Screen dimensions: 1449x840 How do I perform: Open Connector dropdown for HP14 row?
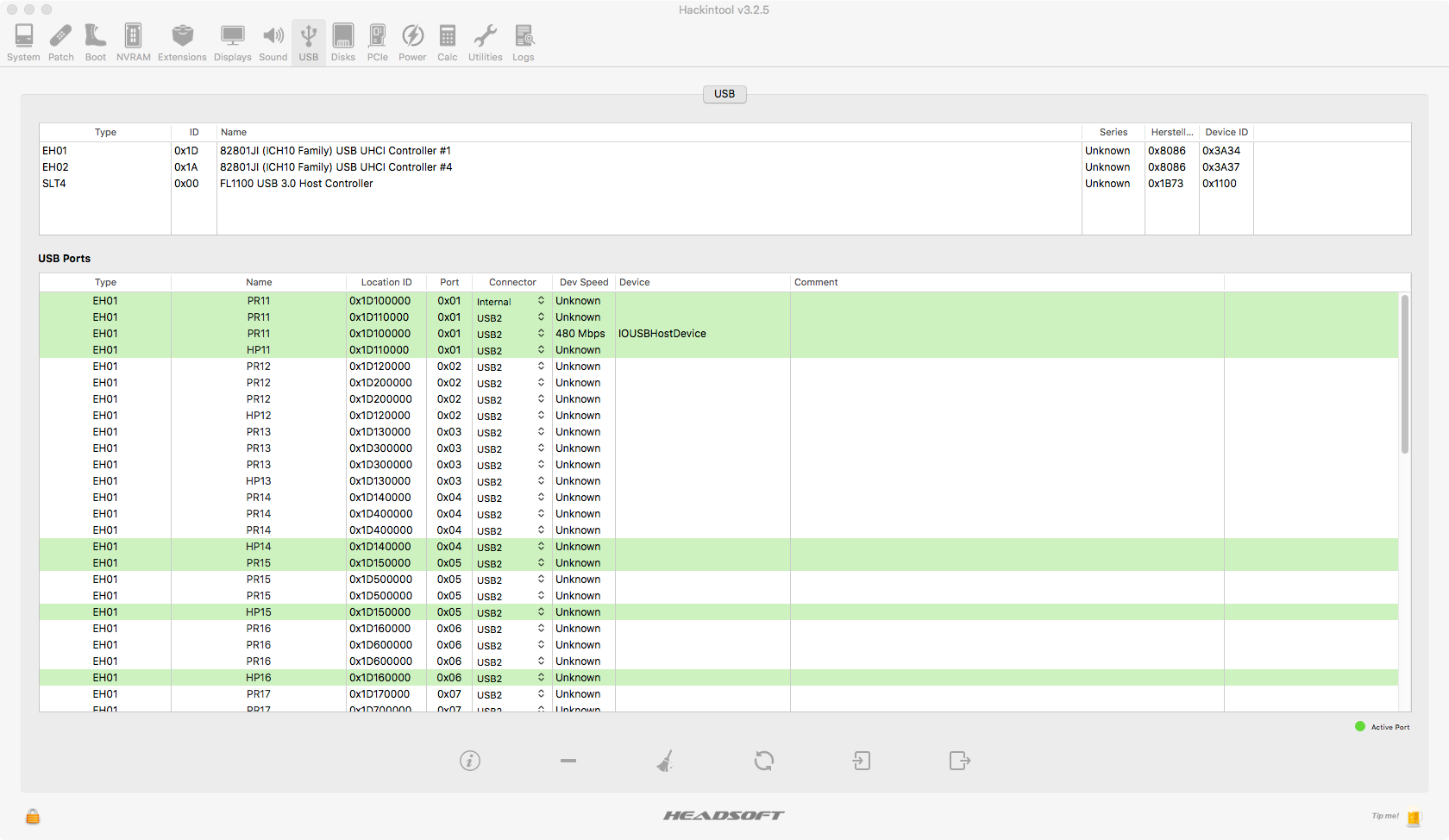[511, 547]
